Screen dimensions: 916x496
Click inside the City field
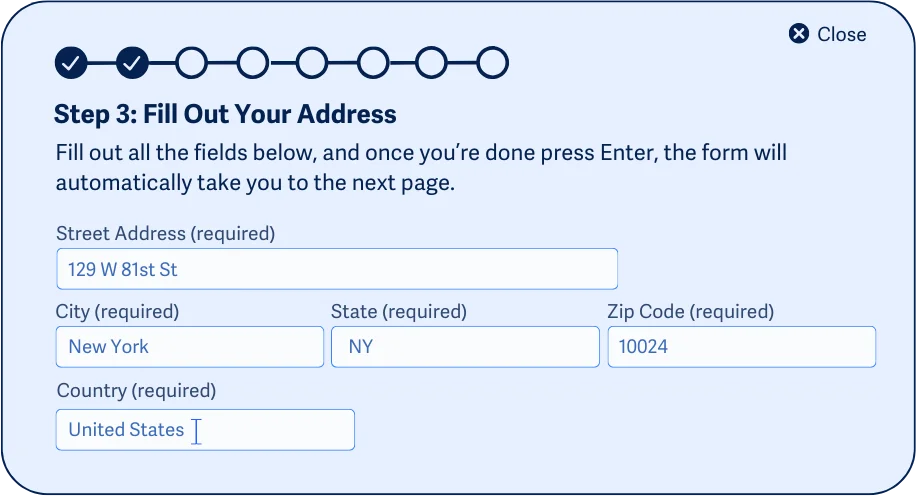(190, 347)
